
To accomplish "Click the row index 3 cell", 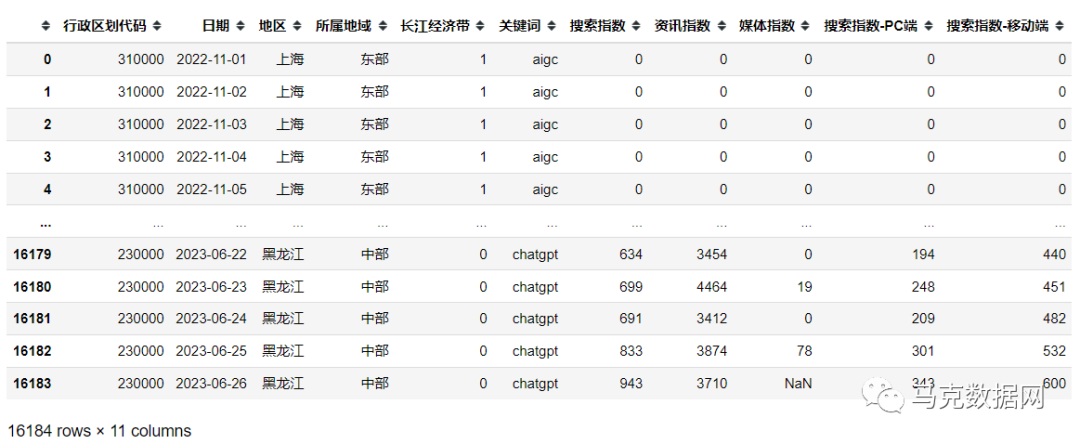I will pyautogui.click(x=48, y=157).
